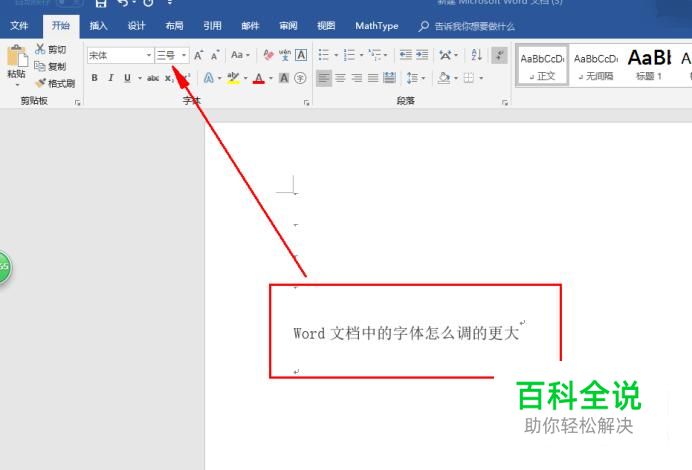Apply character shading gray A icon

tap(284, 78)
